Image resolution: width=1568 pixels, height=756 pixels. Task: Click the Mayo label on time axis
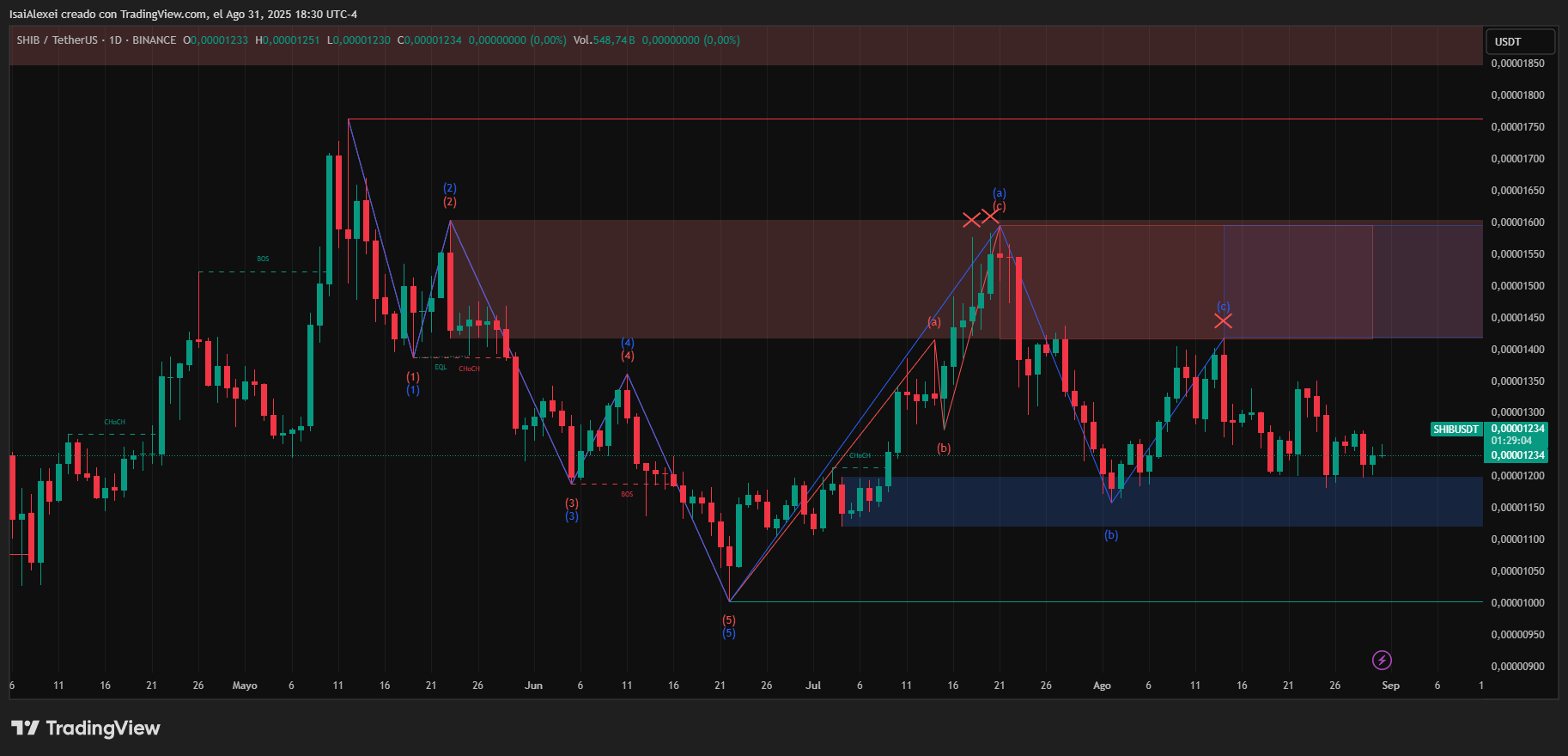click(245, 686)
